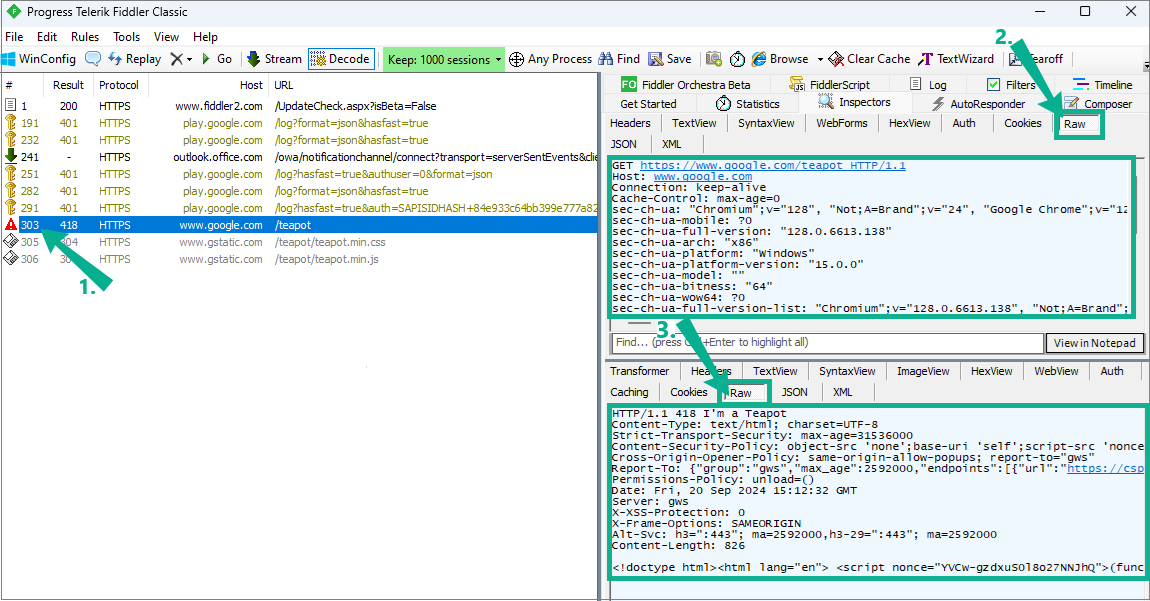Click the script icon of session 306
Screen dimensions: 1150x601
10,258
